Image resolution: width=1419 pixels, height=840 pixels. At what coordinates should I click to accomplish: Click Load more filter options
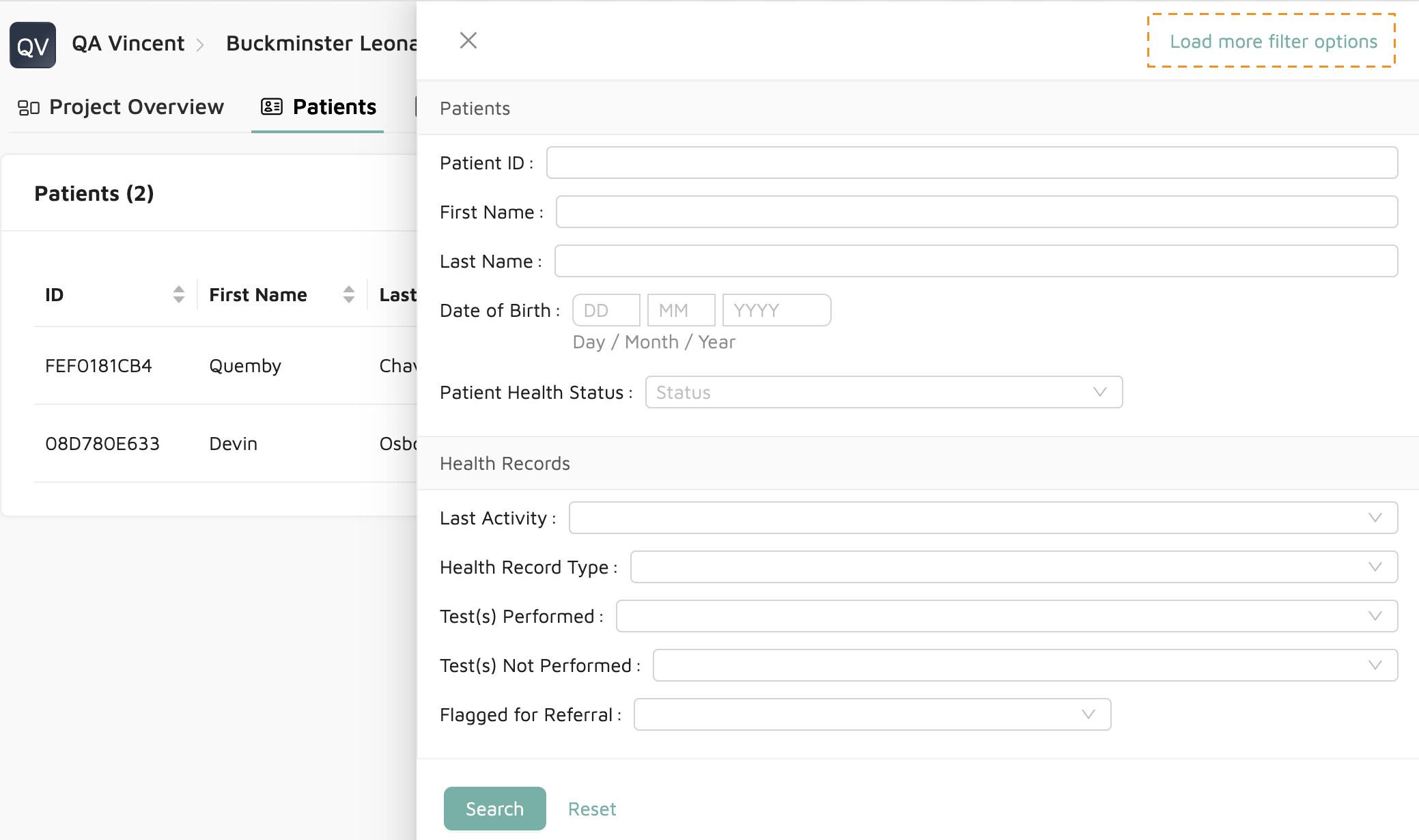[x=1273, y=41]
